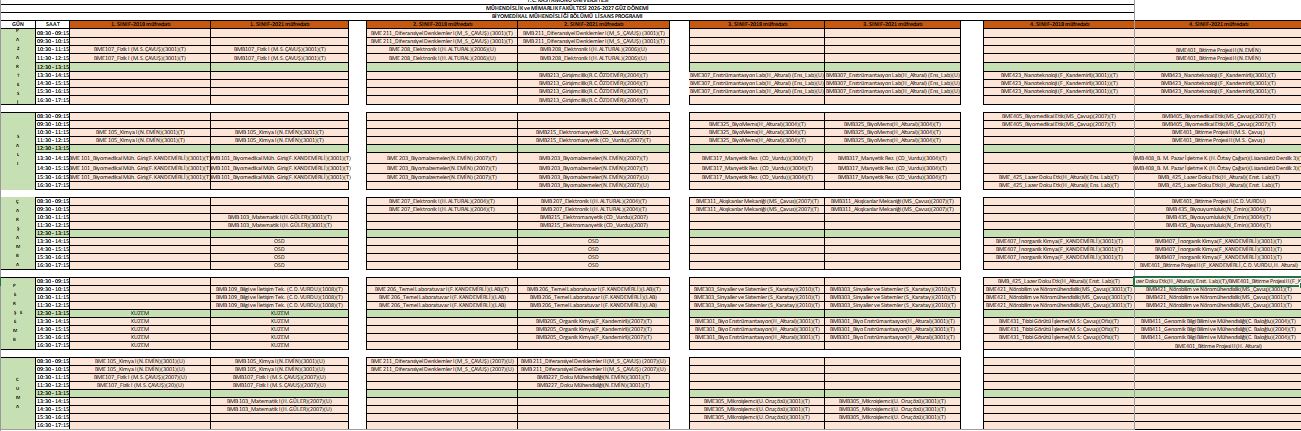1301x431 pixels.
Task: Select the 'MÜHENDİSLİK ve MİMARLIK FAKÜLTESİ 2026-2027 GÜZ DÖNEMİ' title
Action: (x=567, y=7)
